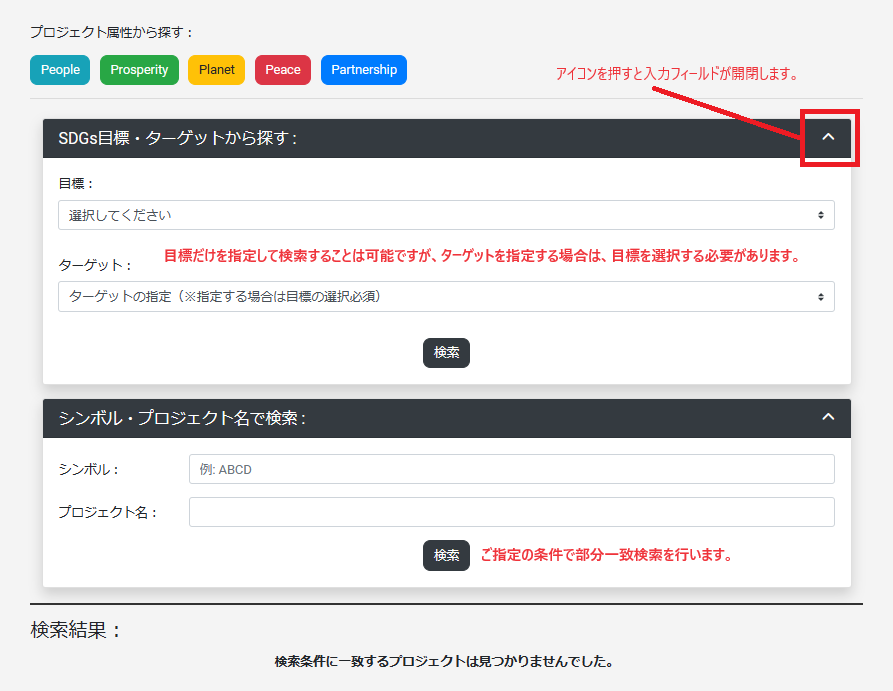Image resolution: width=893 pixels, height=691 pixels.
Task: Click the yellow Planet color swatch badge
Action: [x=216, y=69]
